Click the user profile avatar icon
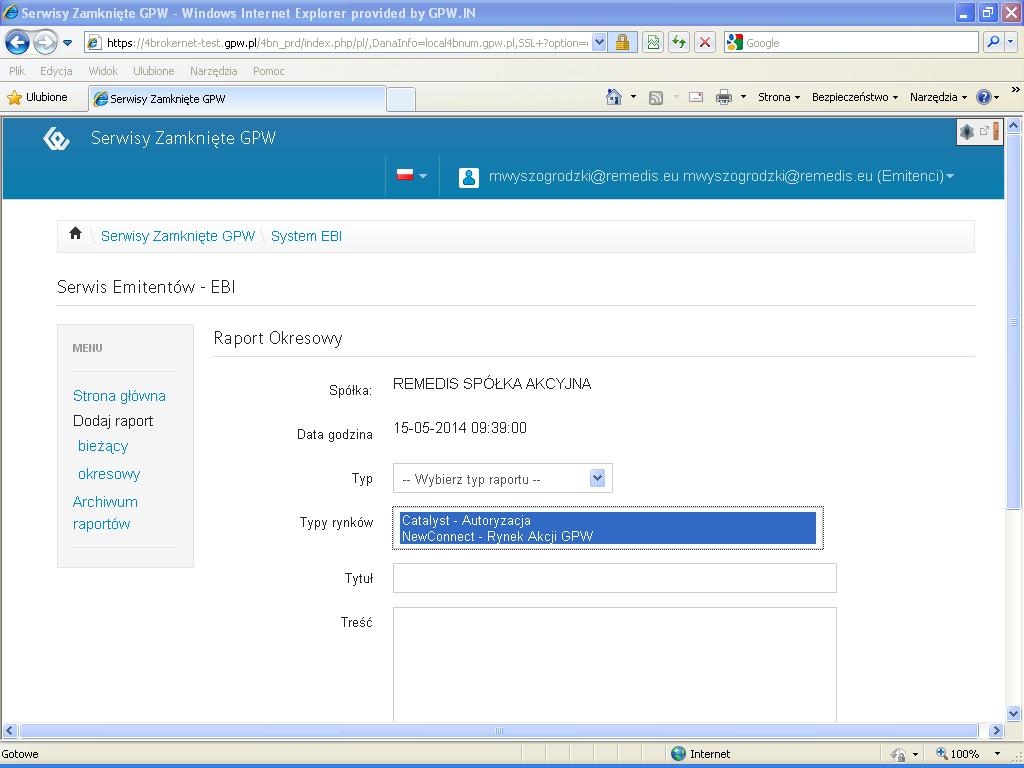This screenshot has width=1024, height=768. point(469,177)
